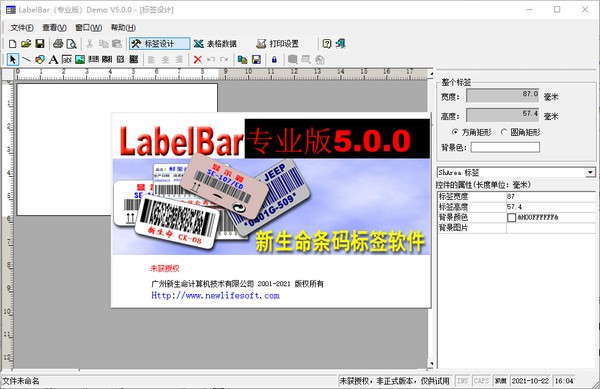
Task: Expand the ShArea 标签 dropdown
Action: [x=591, y=173]
